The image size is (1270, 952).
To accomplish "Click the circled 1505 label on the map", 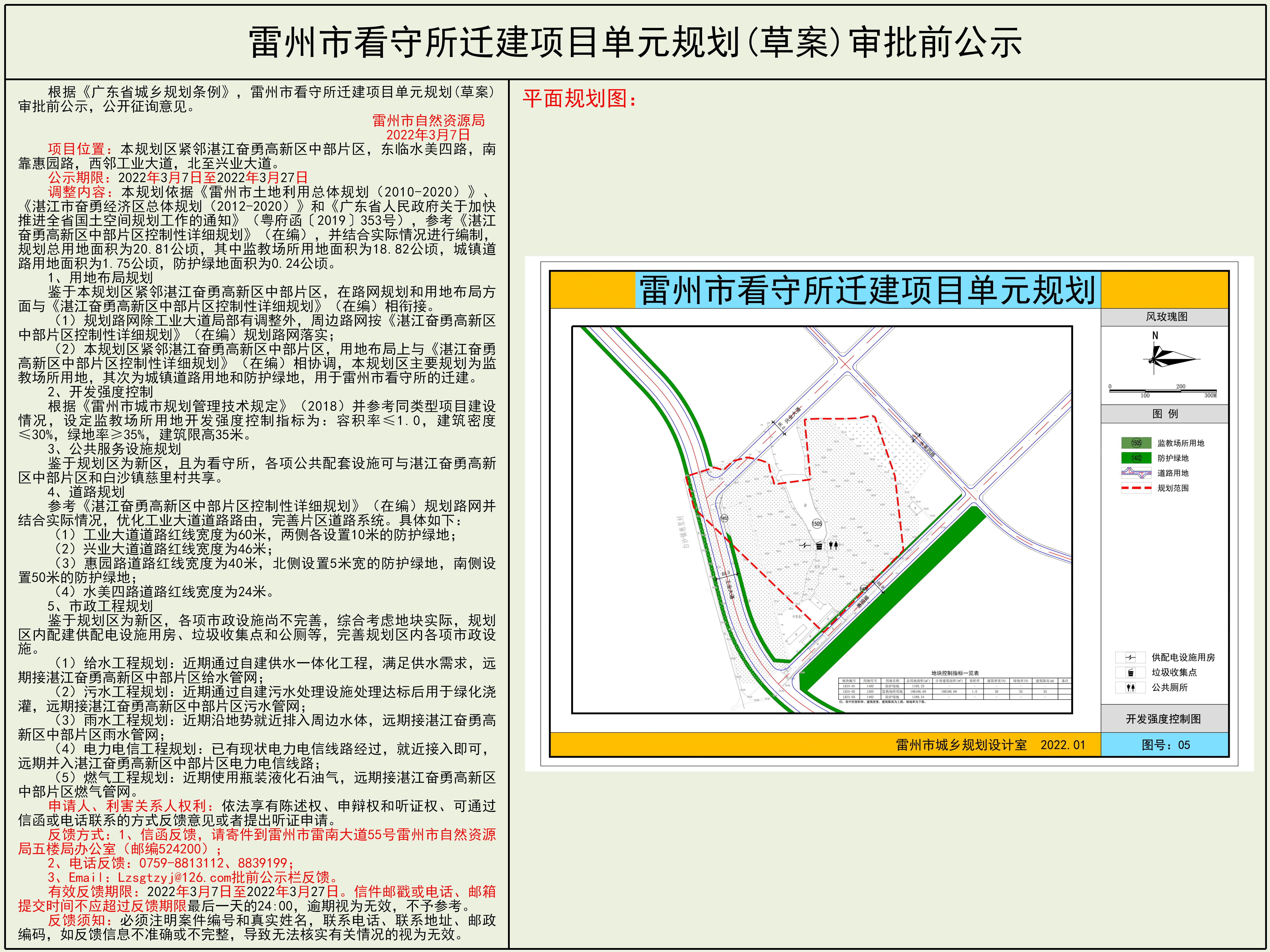I will click(x=817, y=523).
